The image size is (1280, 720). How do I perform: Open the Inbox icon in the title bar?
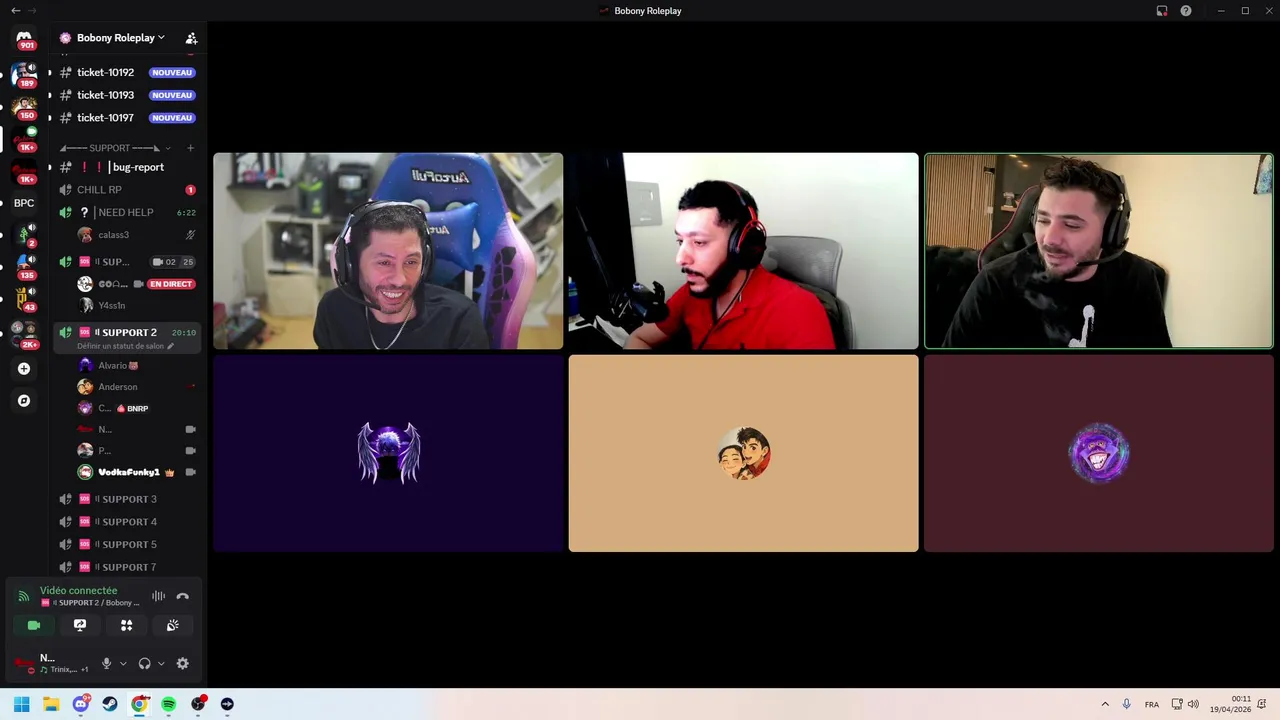point(1162,11)
